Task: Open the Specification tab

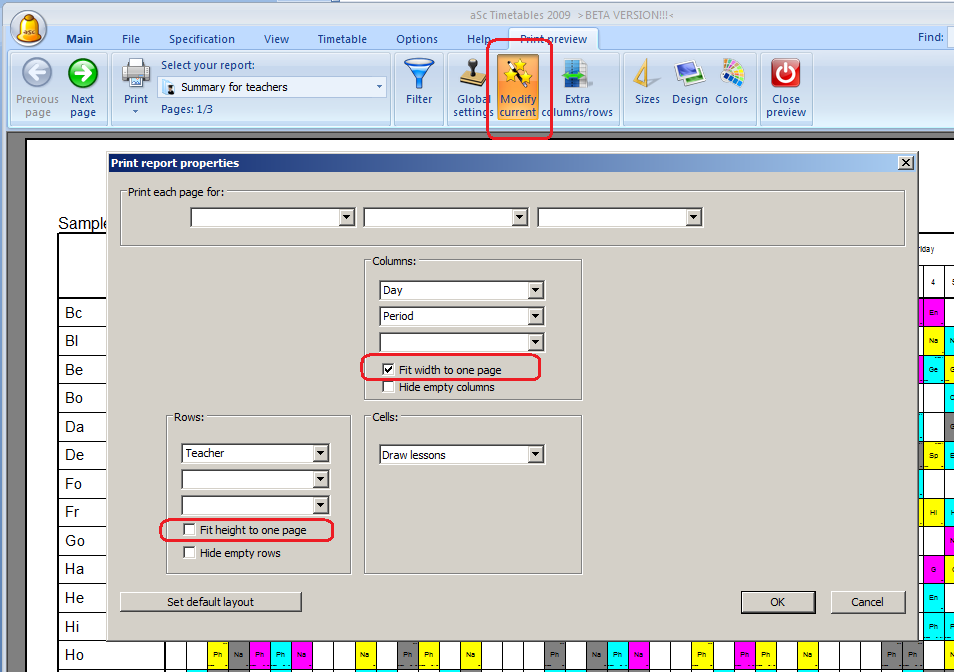Action: (202, 39)
